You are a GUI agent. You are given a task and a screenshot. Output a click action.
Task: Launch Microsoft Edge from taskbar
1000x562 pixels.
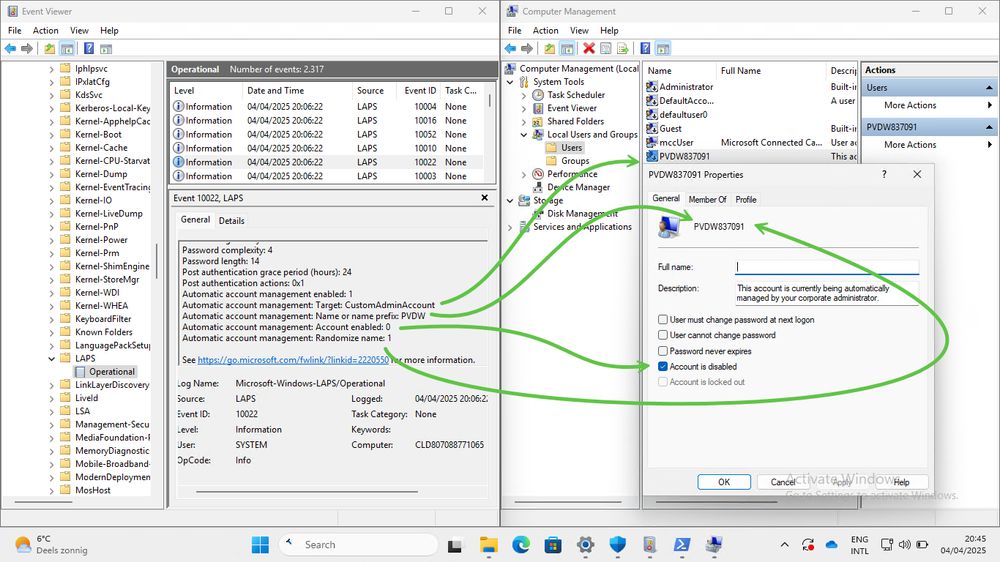(x=521, y=545)
